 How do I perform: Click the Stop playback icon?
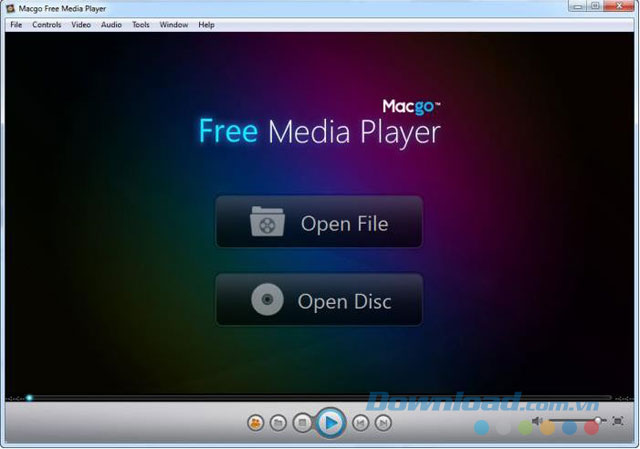pos(303,424)
